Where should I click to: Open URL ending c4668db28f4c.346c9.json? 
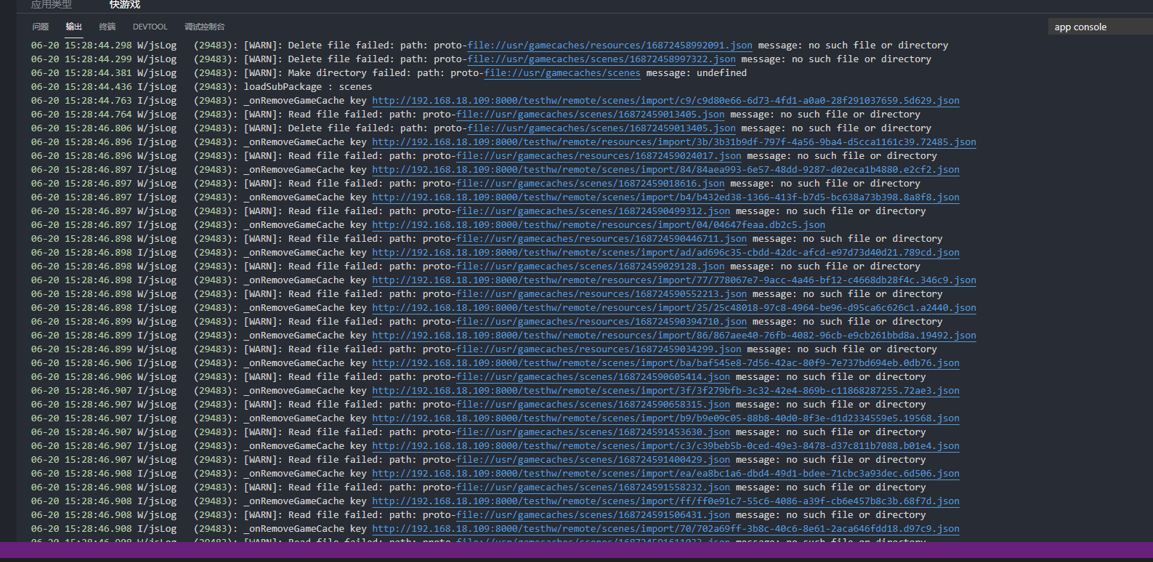pyautogui.click(x=674, y=280)
